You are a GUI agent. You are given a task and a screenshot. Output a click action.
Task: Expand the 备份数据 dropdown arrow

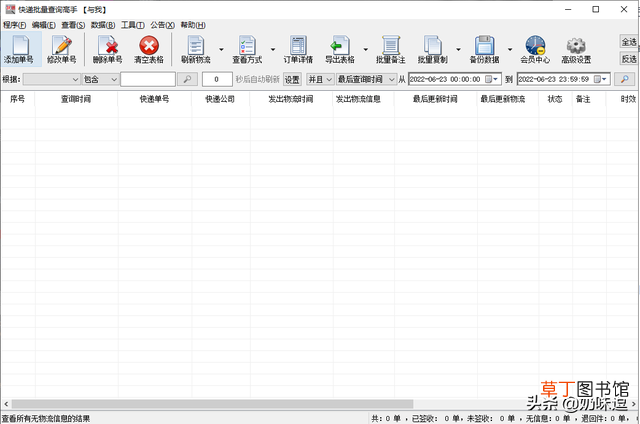tap(510, 49)
